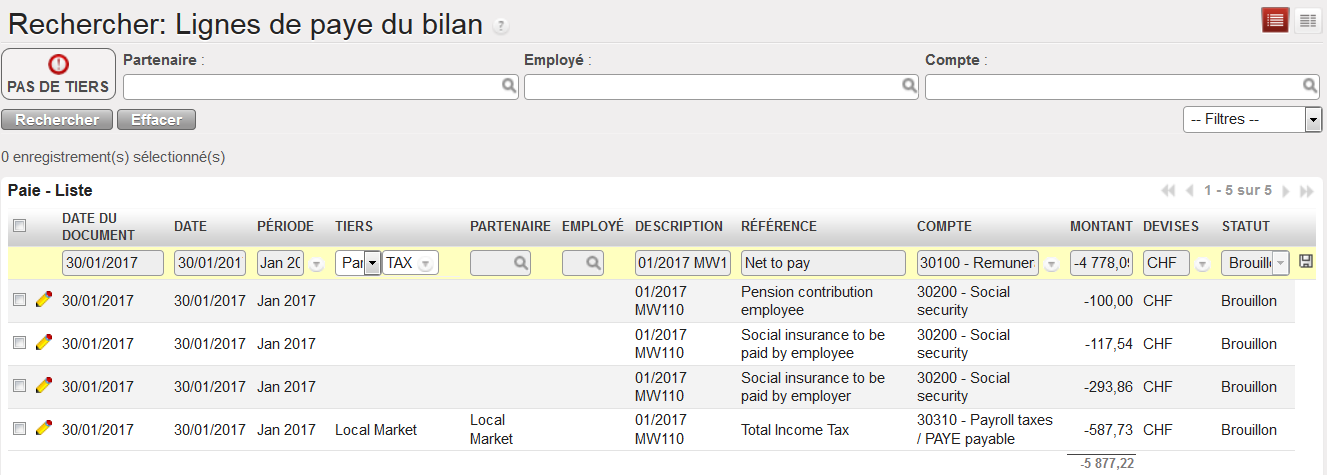Click the pencil icon for Total Income Tax
The image size is (1327, 475).
point(43,428)
